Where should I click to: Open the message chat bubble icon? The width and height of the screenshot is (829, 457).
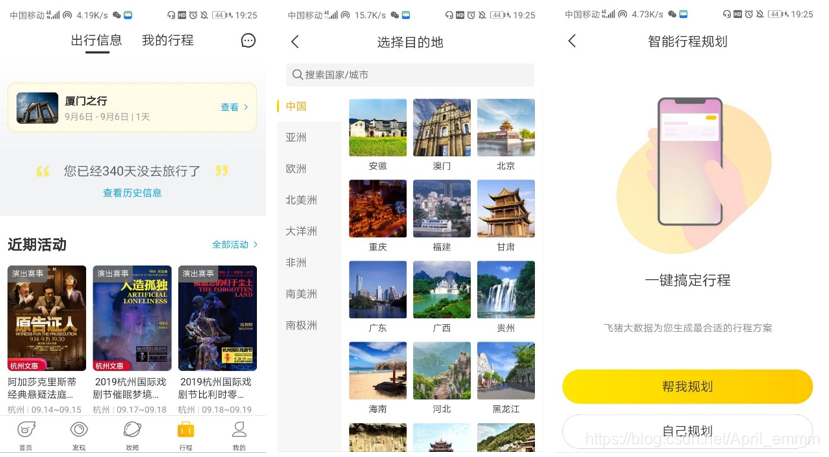248,41
